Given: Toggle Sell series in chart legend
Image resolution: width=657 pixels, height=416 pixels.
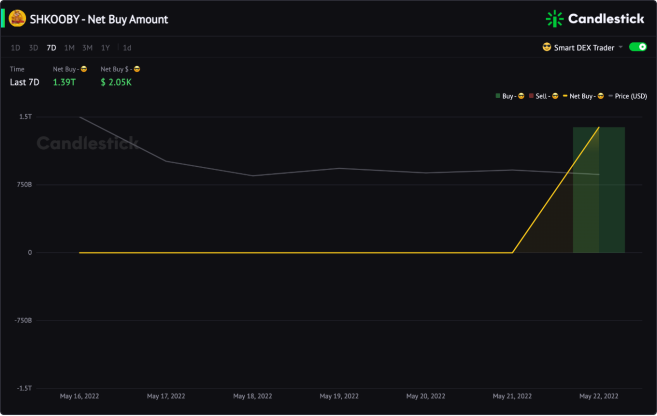Looking at the screenshot, I should (x=543, y=96).
